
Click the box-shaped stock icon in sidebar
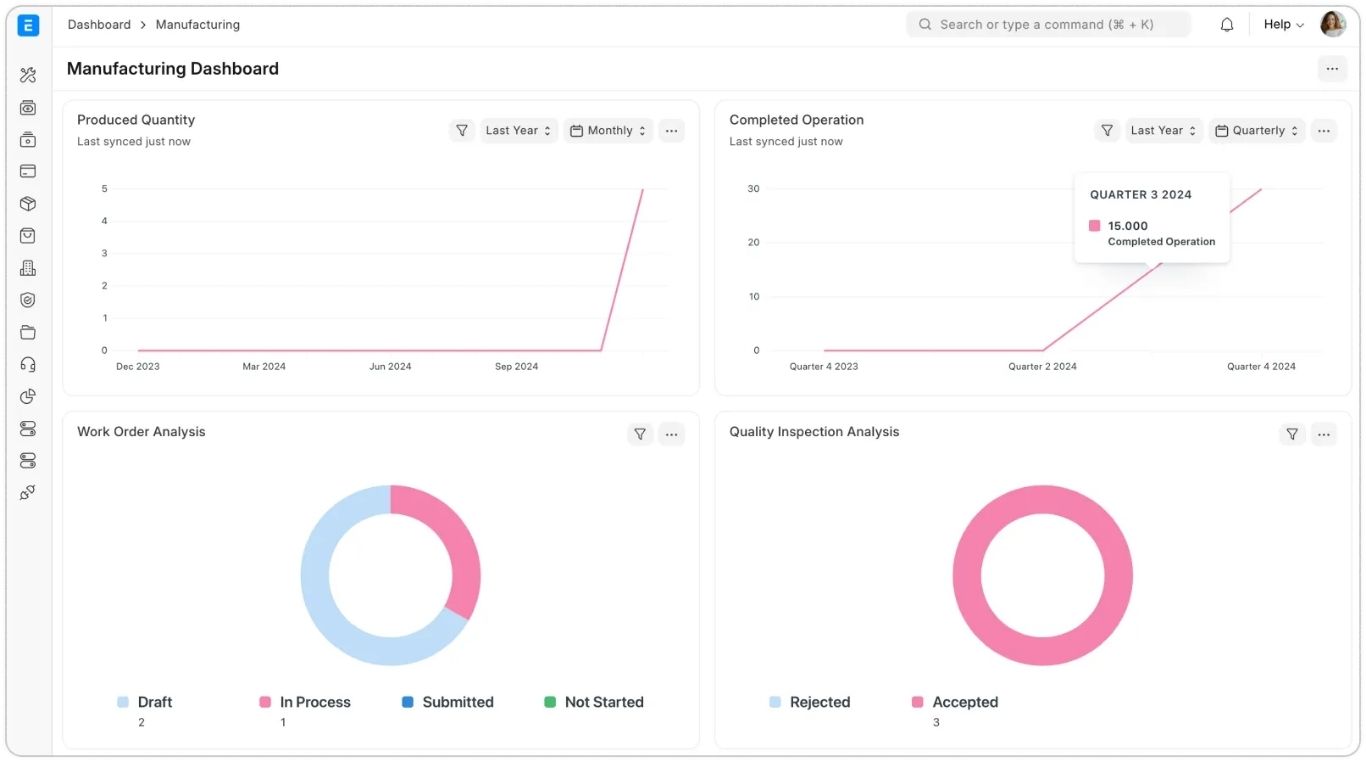coord(28,204)
